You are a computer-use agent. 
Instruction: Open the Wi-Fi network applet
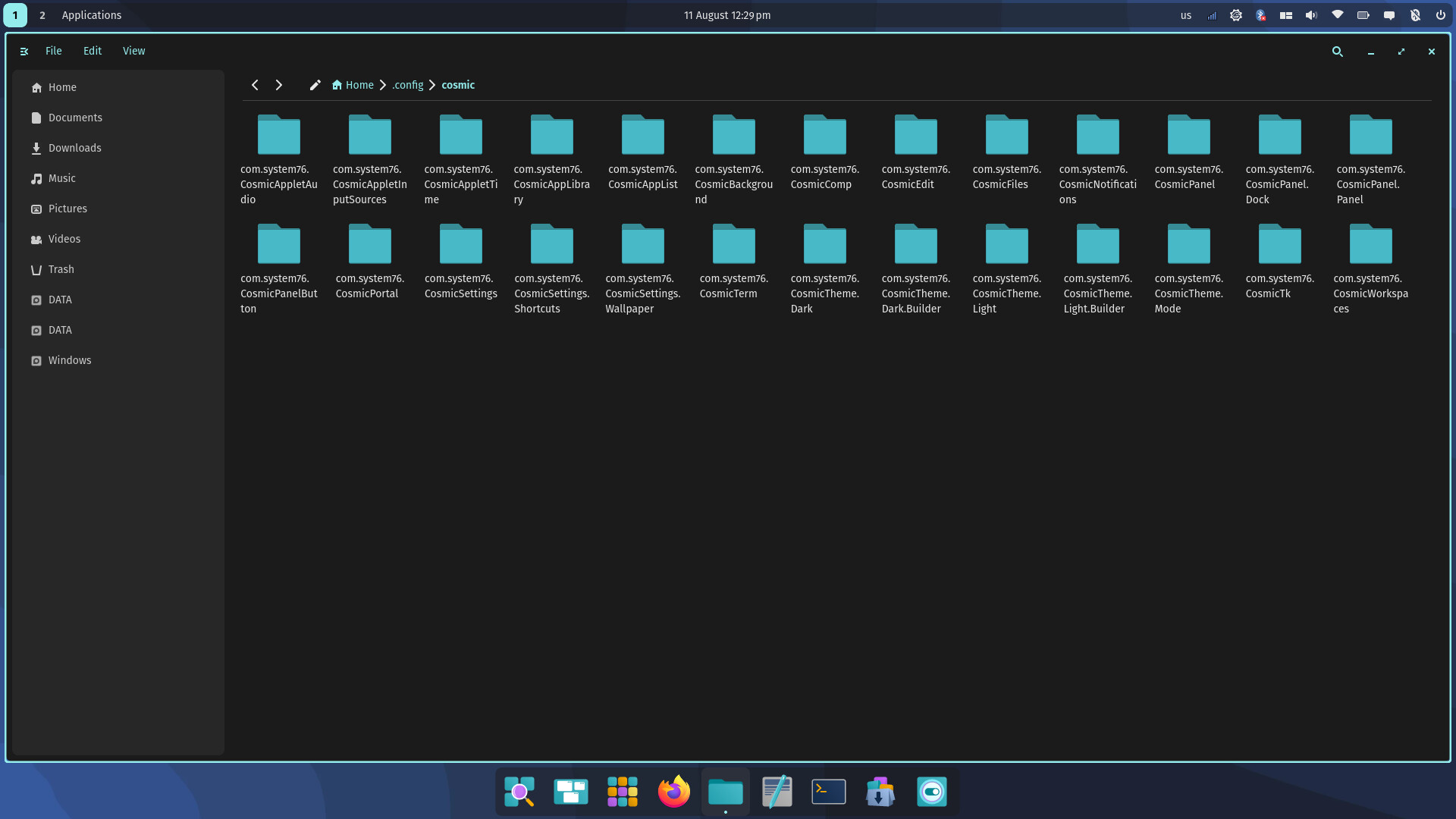(x=1338, y=15)
